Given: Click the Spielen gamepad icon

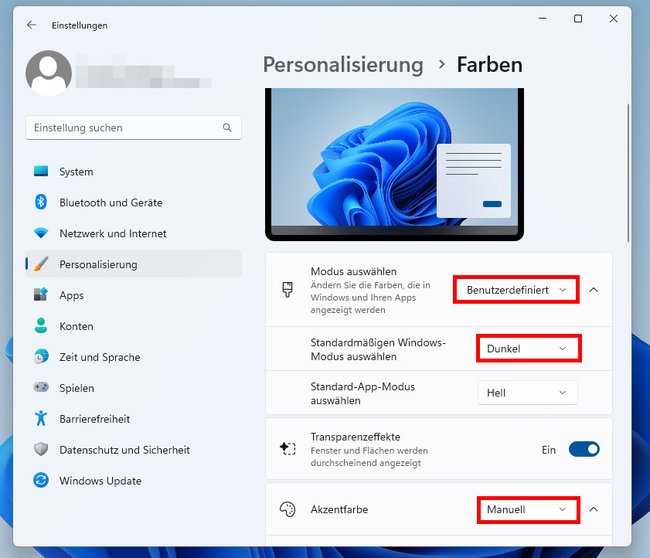Looking at the screenshot, I should 41,387.
